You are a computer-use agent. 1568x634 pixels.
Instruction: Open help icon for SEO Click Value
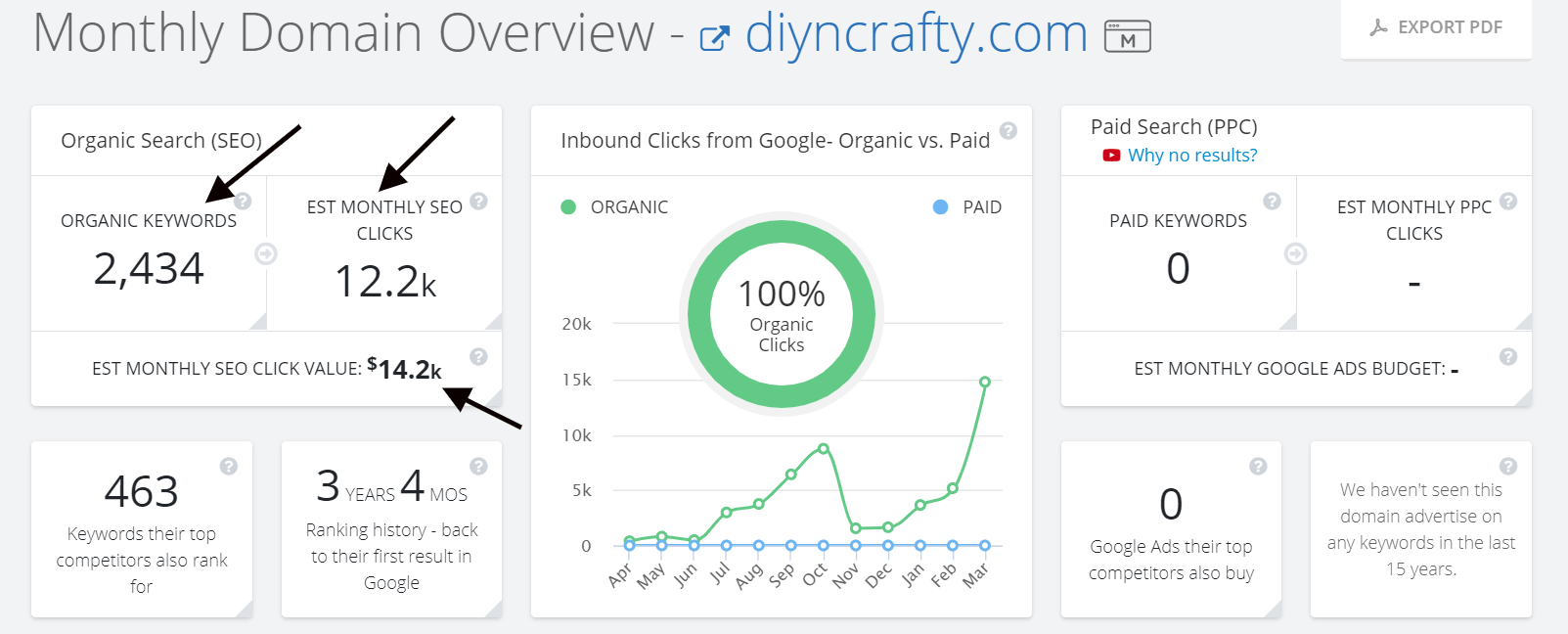(478, 356)
